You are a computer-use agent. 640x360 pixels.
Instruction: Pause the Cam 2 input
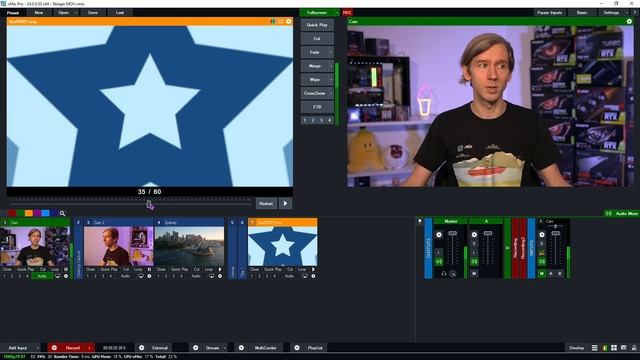click(x=149, y=269)
